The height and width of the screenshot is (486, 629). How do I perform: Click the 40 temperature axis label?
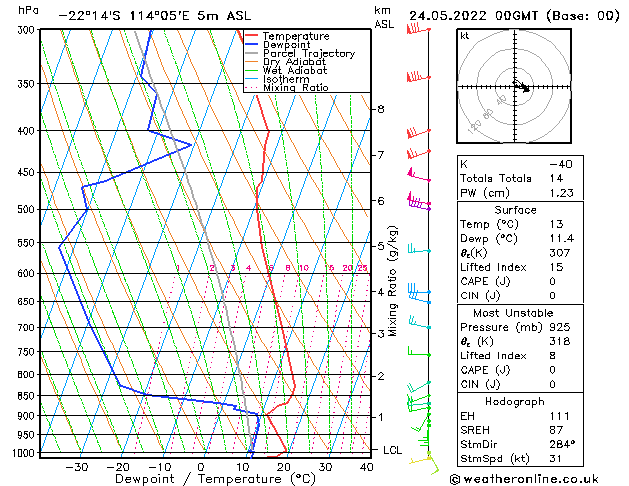coord(366,467)
